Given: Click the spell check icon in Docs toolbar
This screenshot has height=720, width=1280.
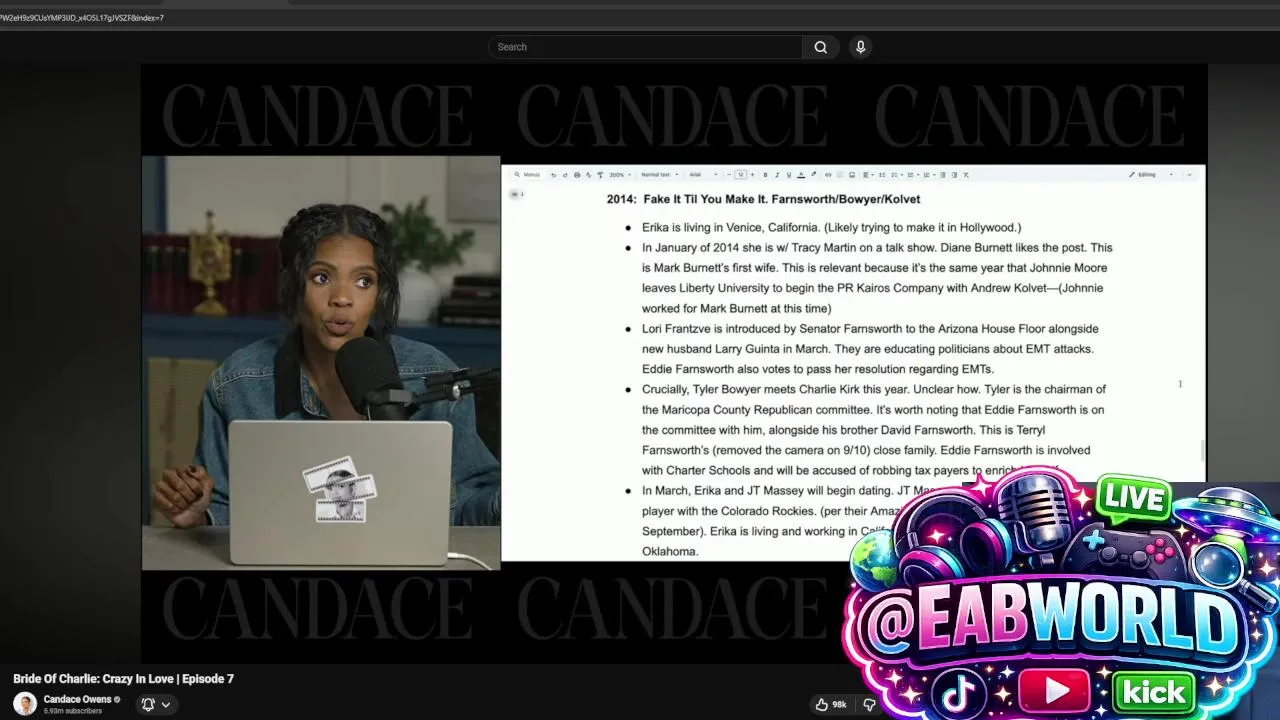Looking at the screenshot, I should click(588, 175).
